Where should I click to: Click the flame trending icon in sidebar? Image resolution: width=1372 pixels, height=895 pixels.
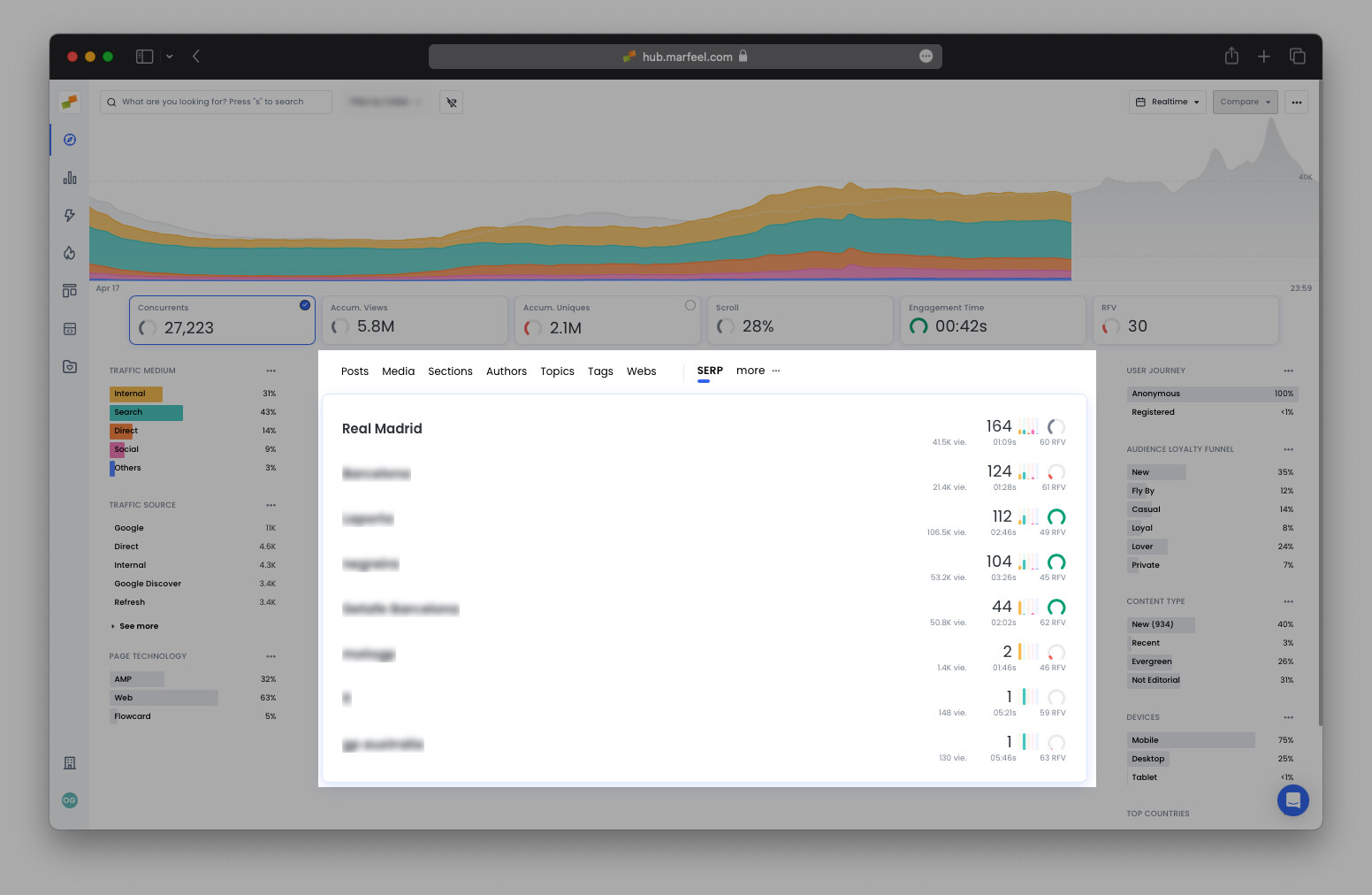pyautogui.click(x=69, y=253)
